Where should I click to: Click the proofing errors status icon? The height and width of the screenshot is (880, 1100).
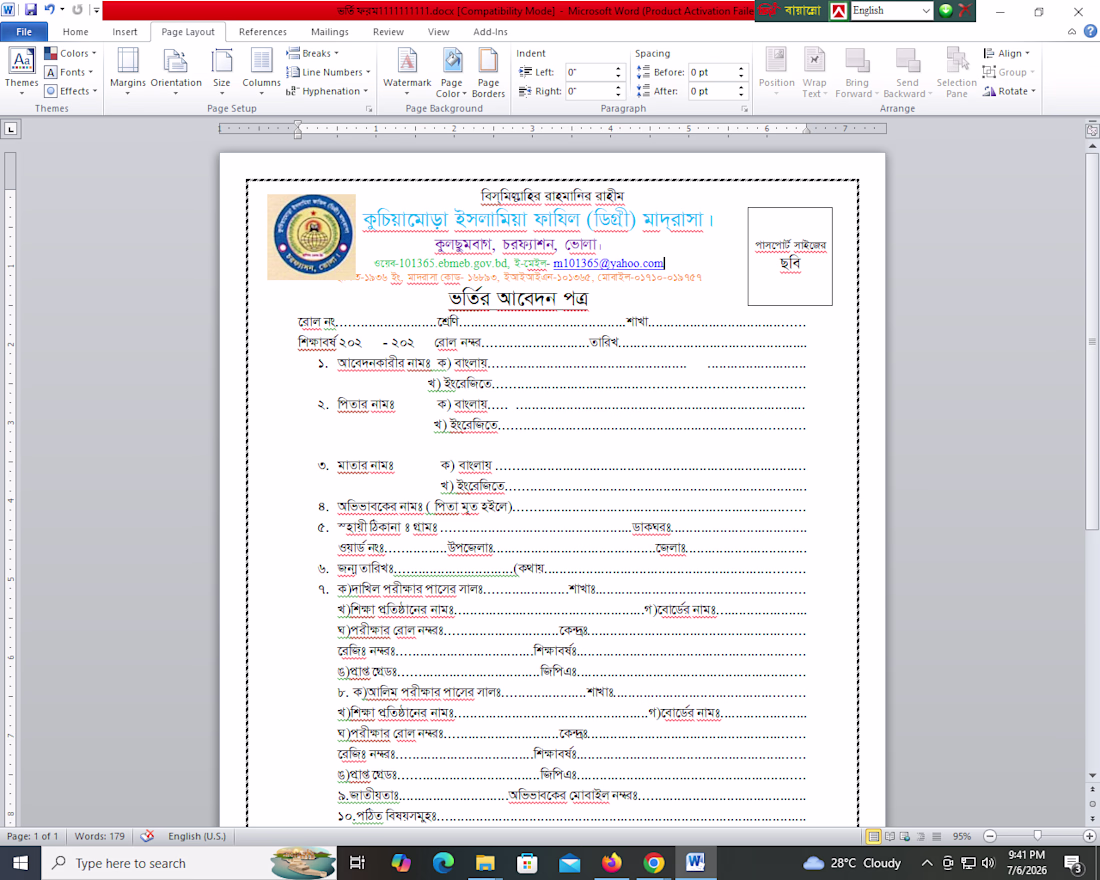147,836
